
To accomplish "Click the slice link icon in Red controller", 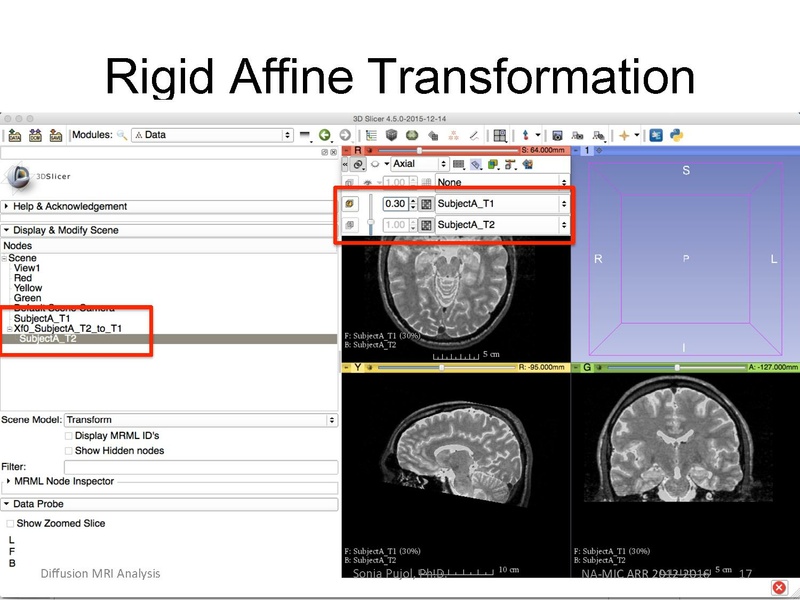I will tap(357, 164).
